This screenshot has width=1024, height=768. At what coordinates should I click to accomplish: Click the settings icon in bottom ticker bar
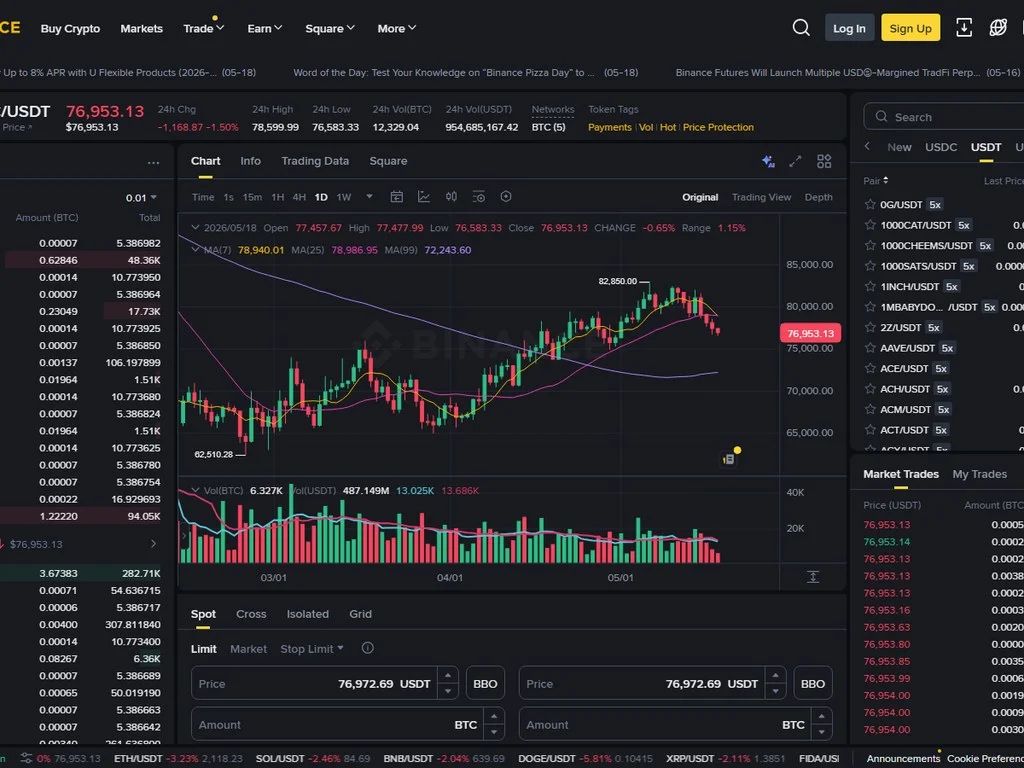pos(26,758)
